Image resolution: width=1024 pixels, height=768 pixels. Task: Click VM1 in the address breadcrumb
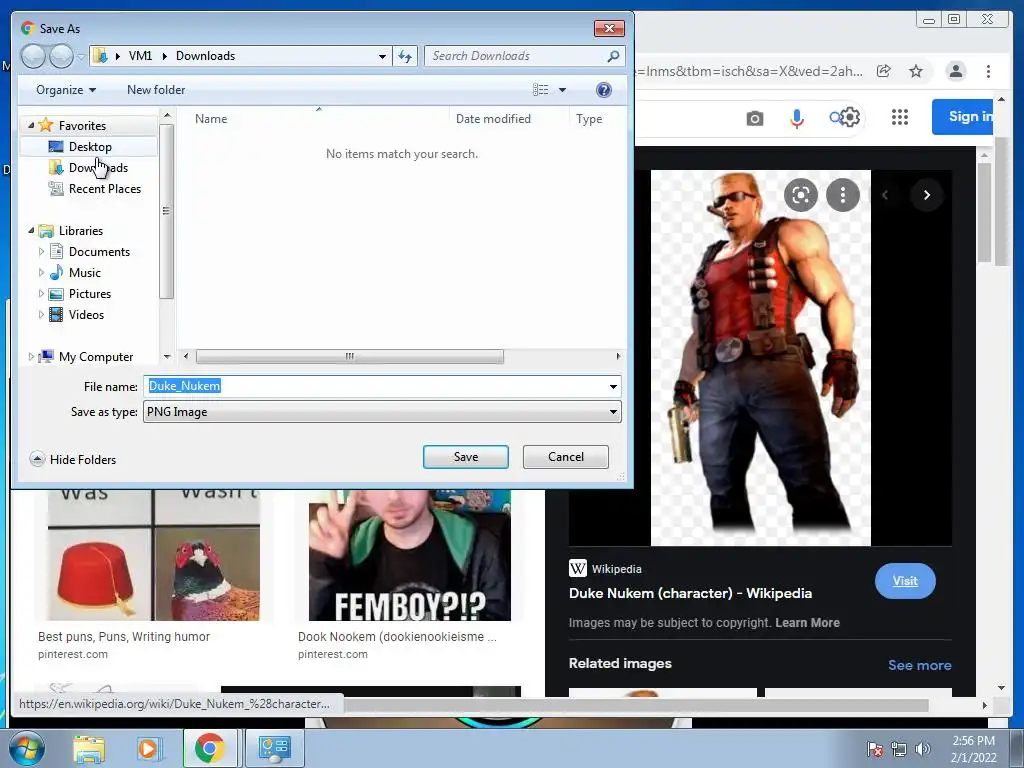(140, 56)
